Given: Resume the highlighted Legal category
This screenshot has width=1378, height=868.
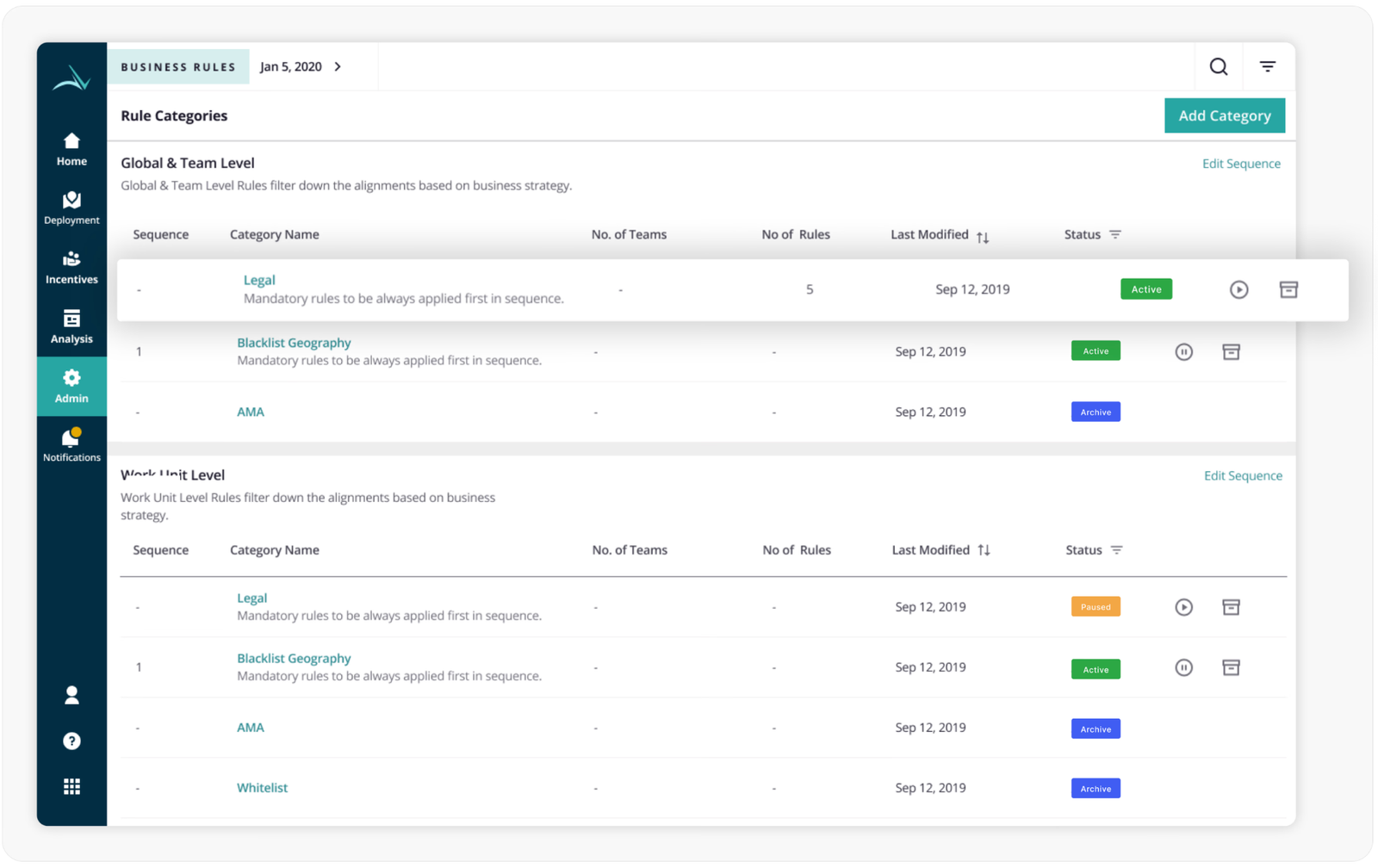Looking at the screenshot, I should click(x=1238, y=289).
